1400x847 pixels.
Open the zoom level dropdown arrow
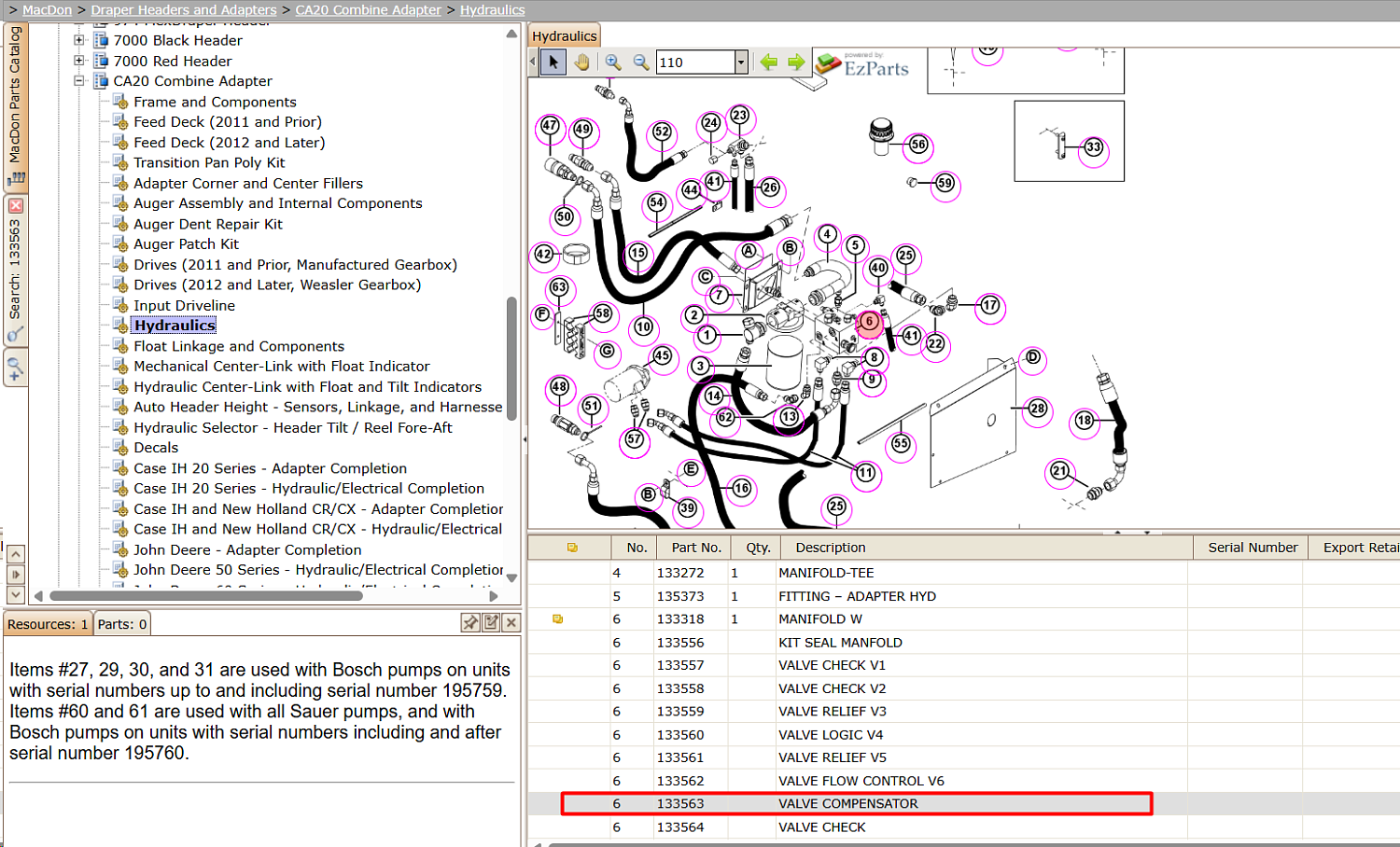tap(741, 62)
